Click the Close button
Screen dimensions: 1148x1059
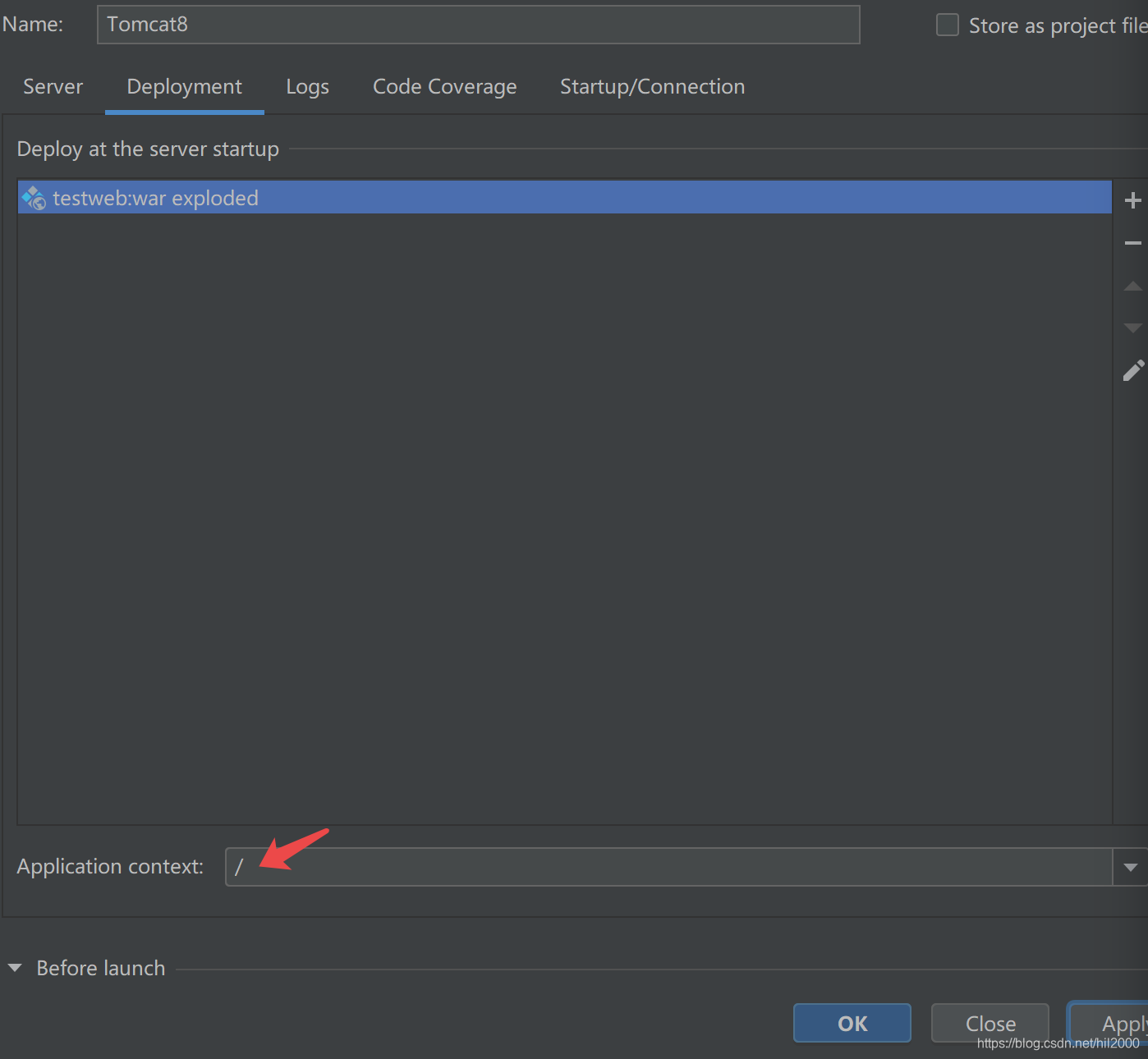coord(990,1023)
